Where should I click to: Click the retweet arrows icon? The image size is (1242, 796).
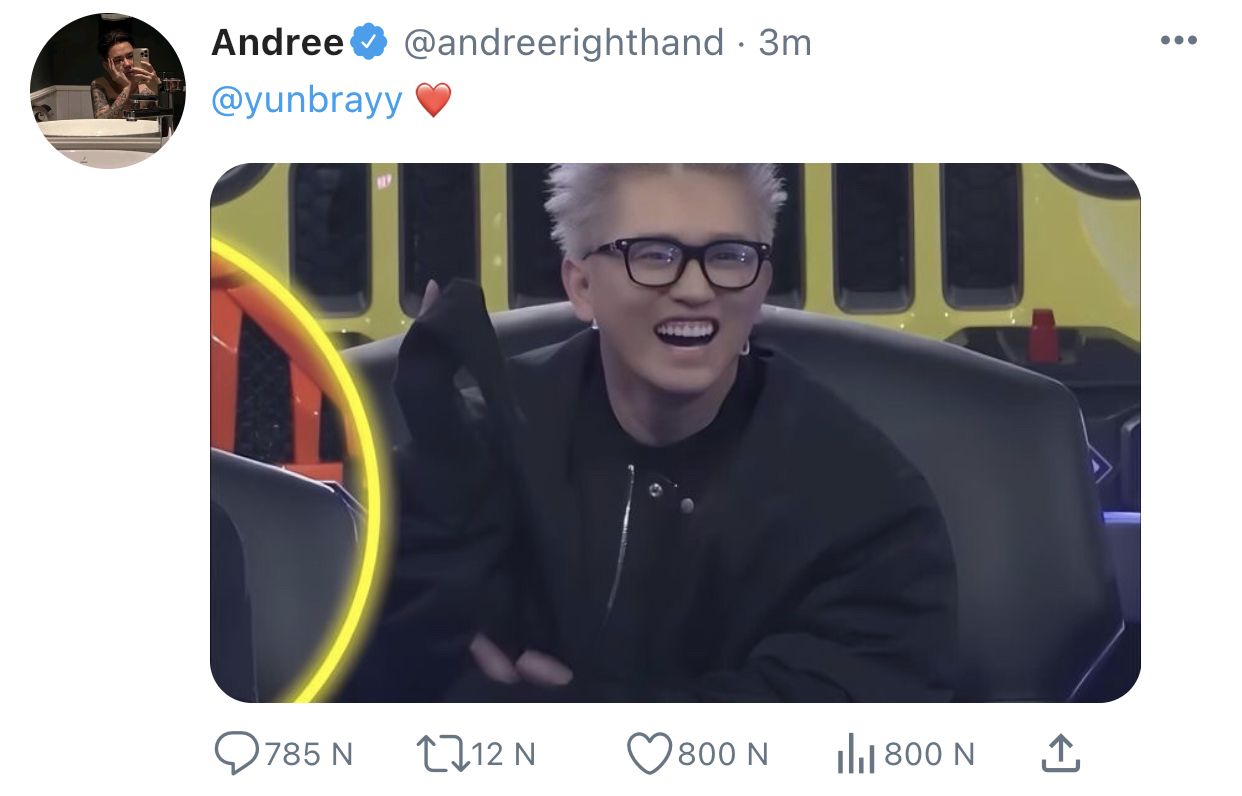pyautogui.click(x=441, y=754)
